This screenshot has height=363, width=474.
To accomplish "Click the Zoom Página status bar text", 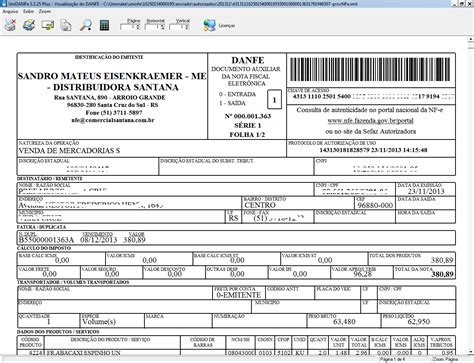I will point(445,359).
